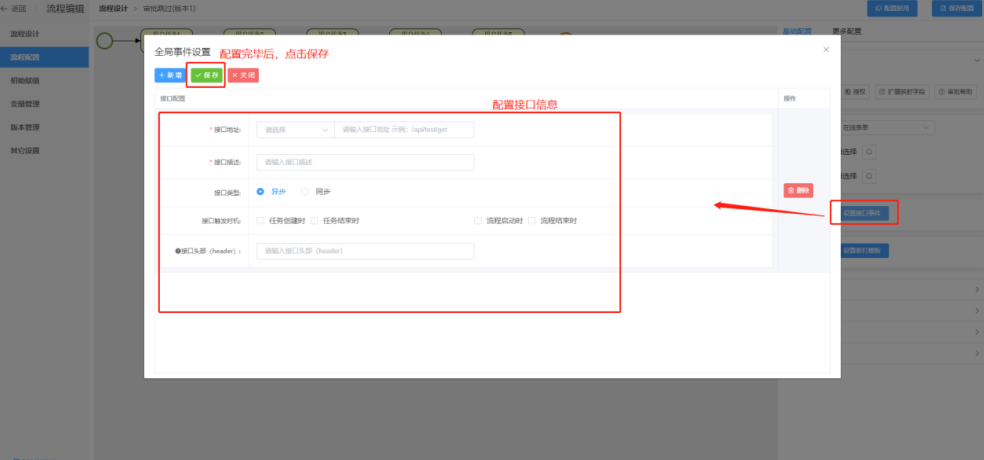
Task: Click the 操作 column header
Action: 789,99
